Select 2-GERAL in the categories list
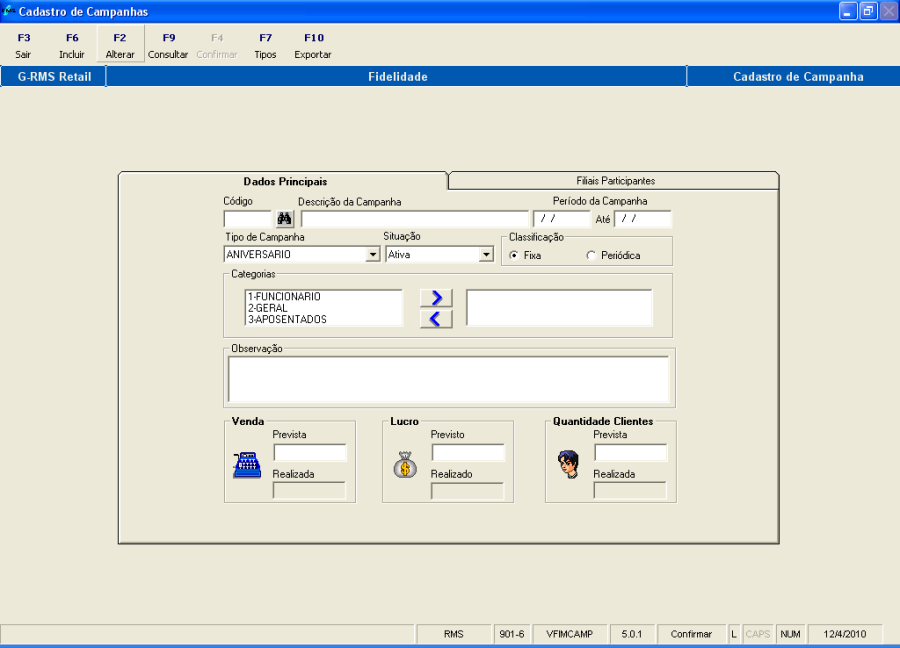Viewport: 900px width, 648px height. (x=269, y=308)
